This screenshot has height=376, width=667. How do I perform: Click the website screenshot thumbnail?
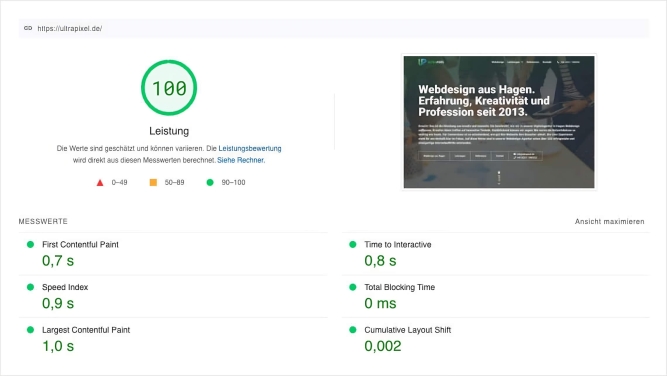(x=499, y=122)
